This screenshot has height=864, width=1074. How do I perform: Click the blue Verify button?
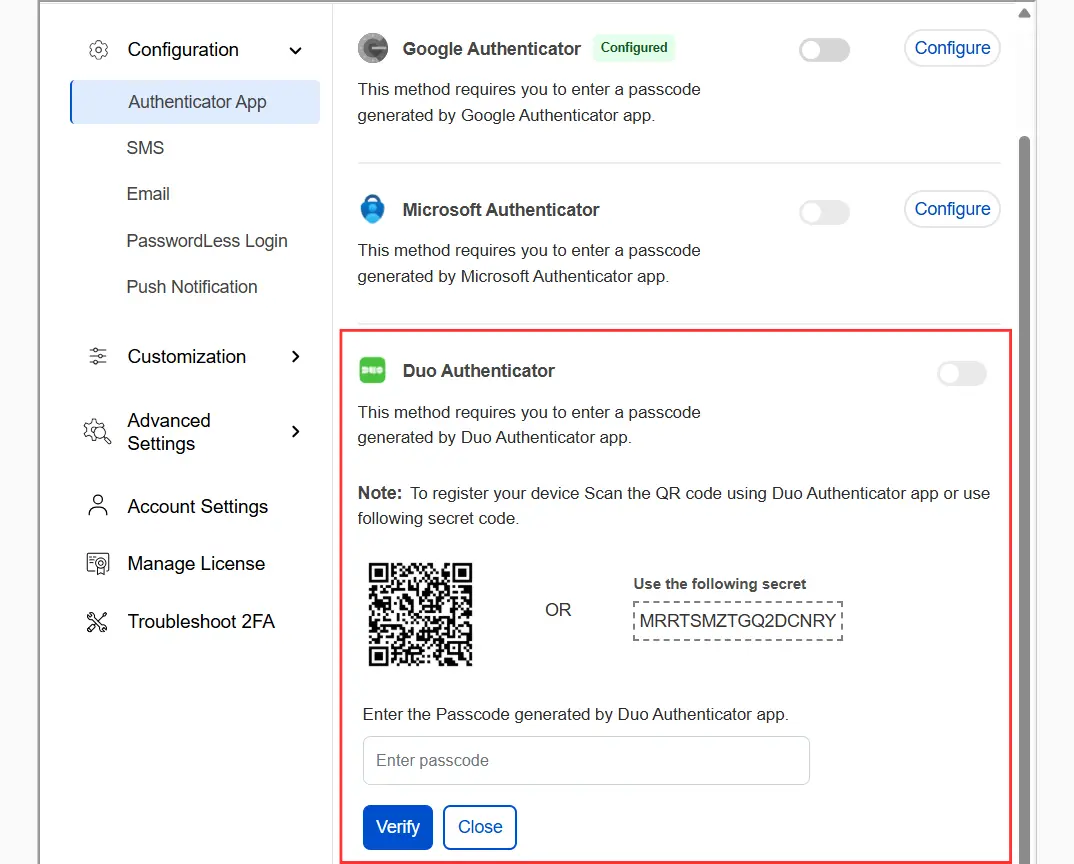pos(398,827)
